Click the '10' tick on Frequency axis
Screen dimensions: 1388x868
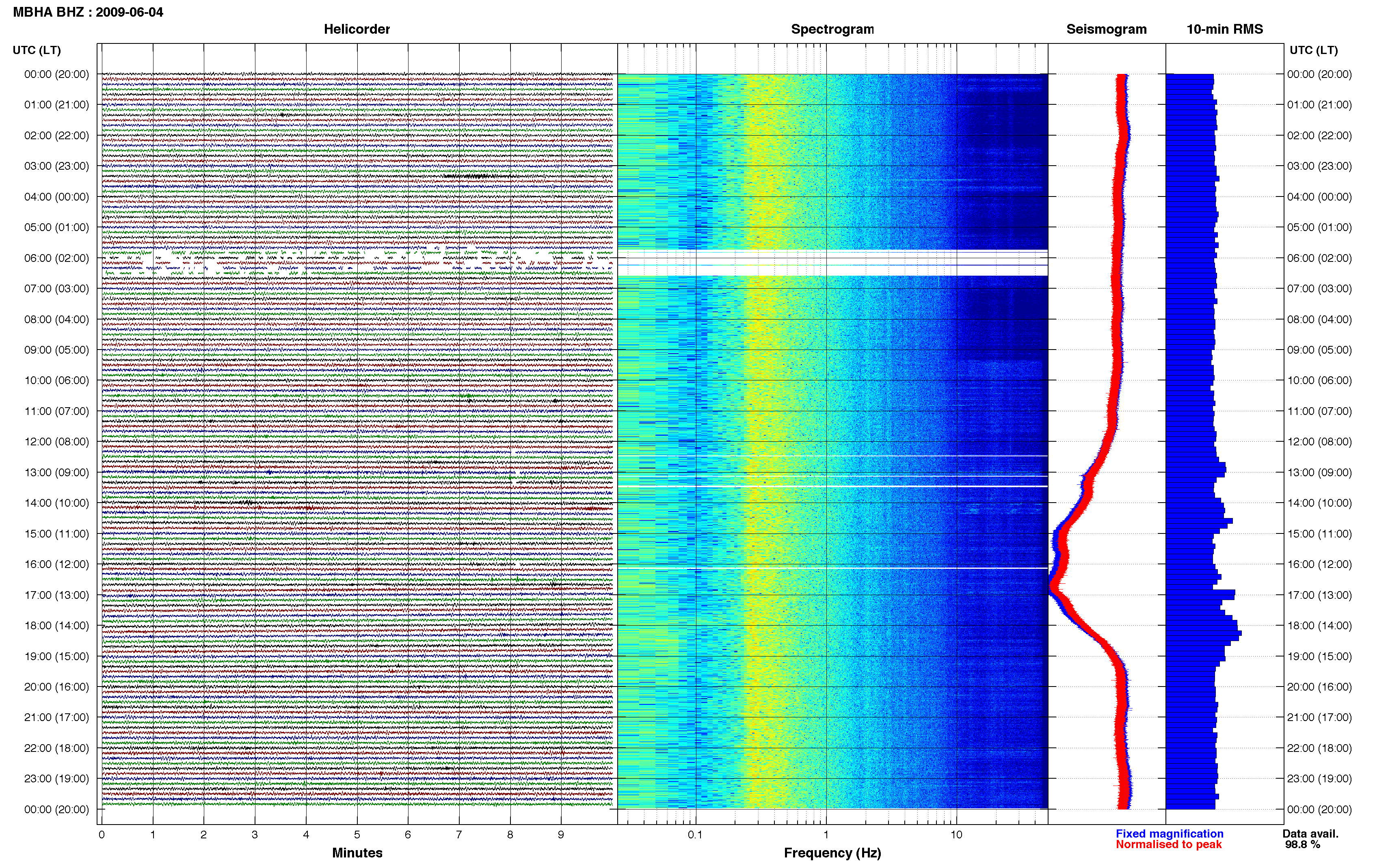956,835
